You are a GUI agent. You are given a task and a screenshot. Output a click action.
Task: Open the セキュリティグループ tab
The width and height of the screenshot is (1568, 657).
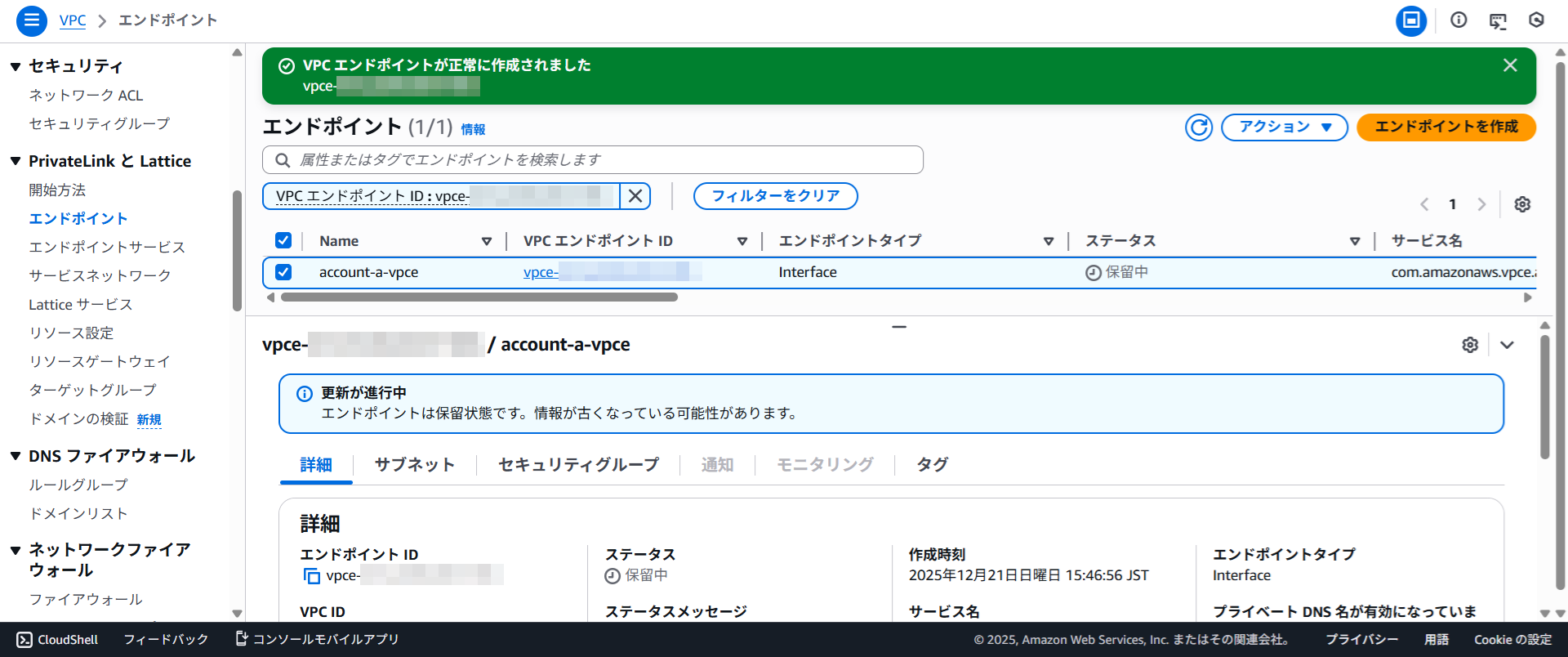(578, 465)
